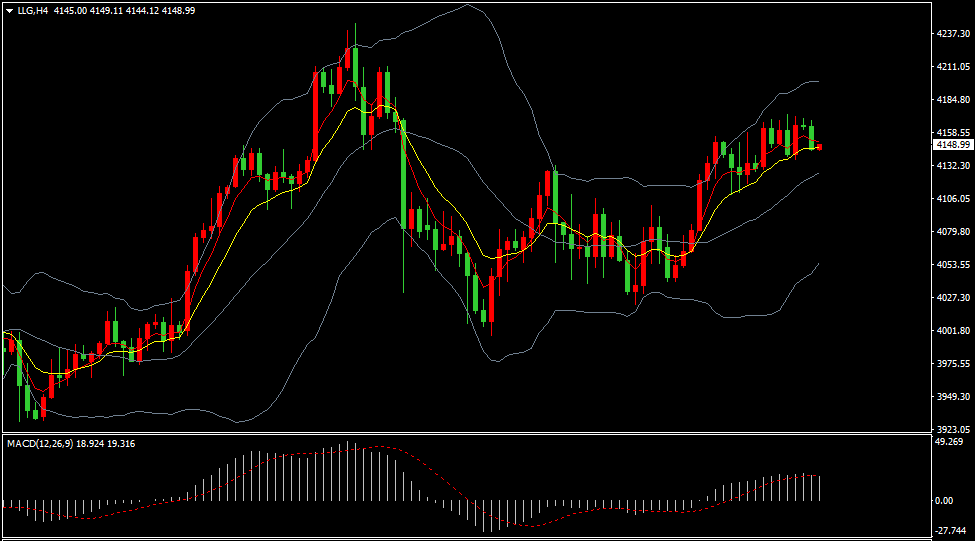Screen dimensions: 975x541
Task: Select the tall green candle of the sharp drop
Action: [402, 170]
